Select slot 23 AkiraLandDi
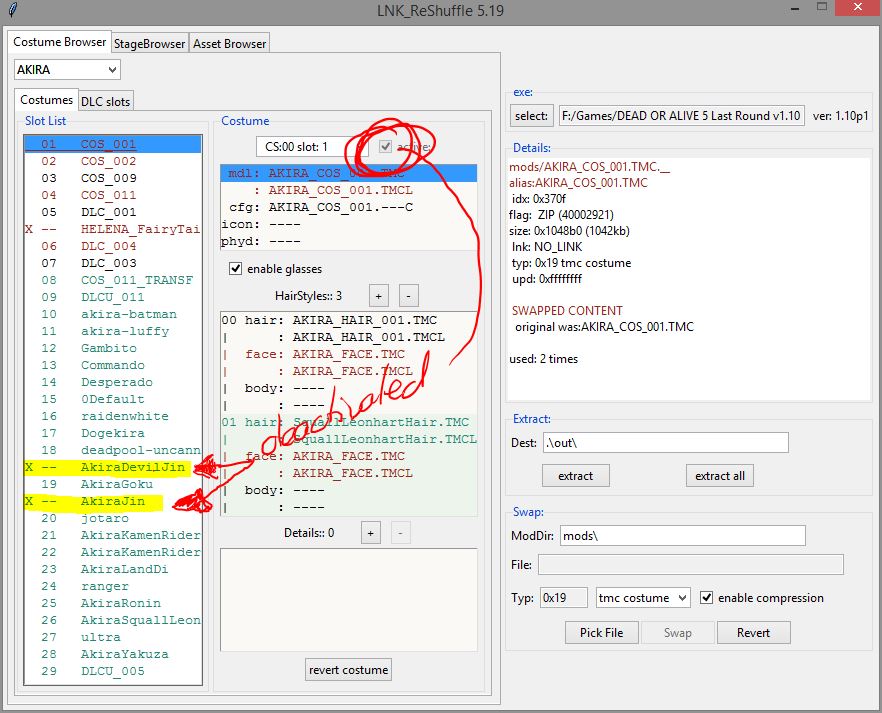The height and width of the screenshot is (713, 882). pos(112,569)
